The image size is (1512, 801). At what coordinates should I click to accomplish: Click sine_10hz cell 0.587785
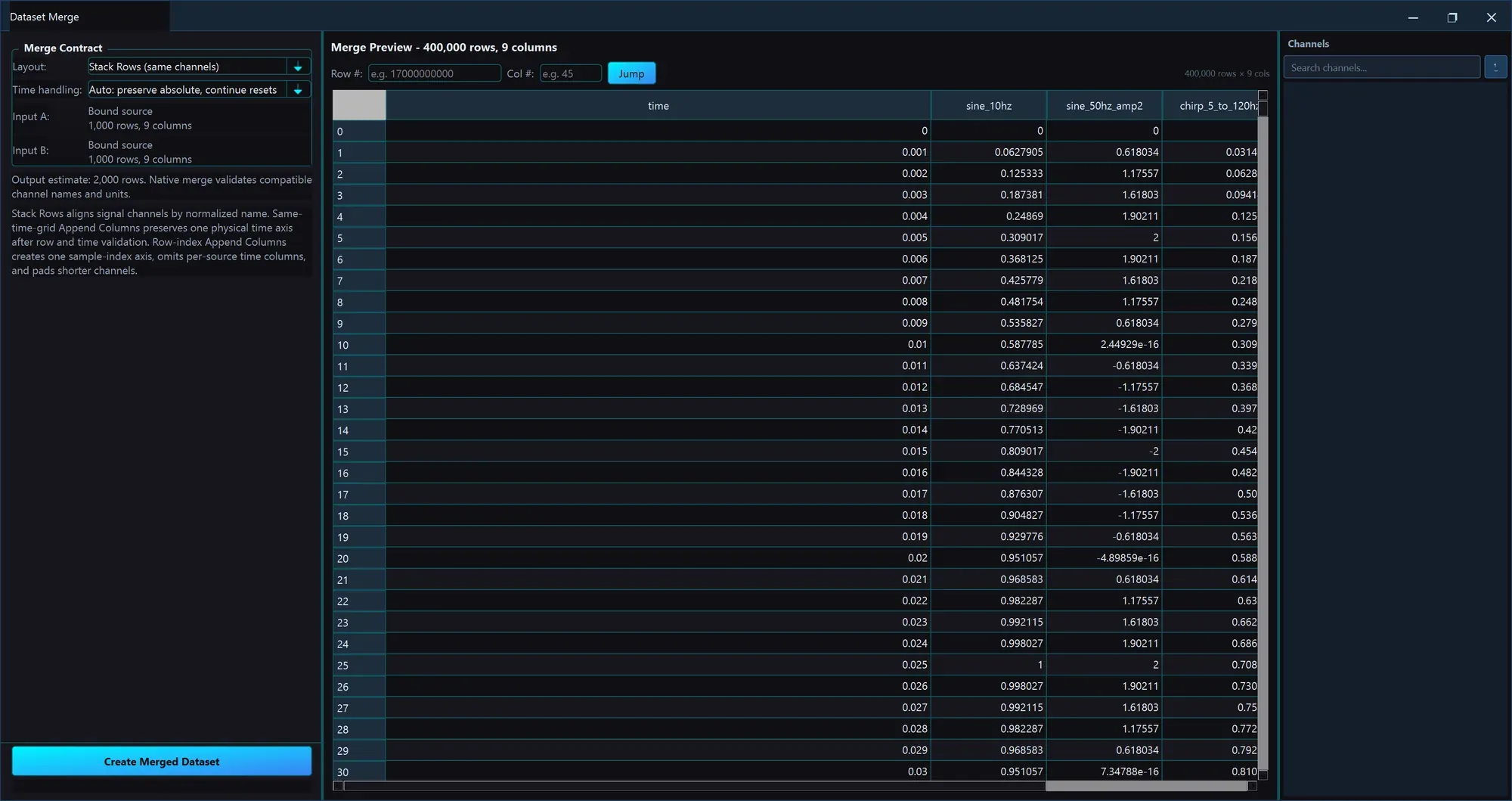tap(988, 345)
